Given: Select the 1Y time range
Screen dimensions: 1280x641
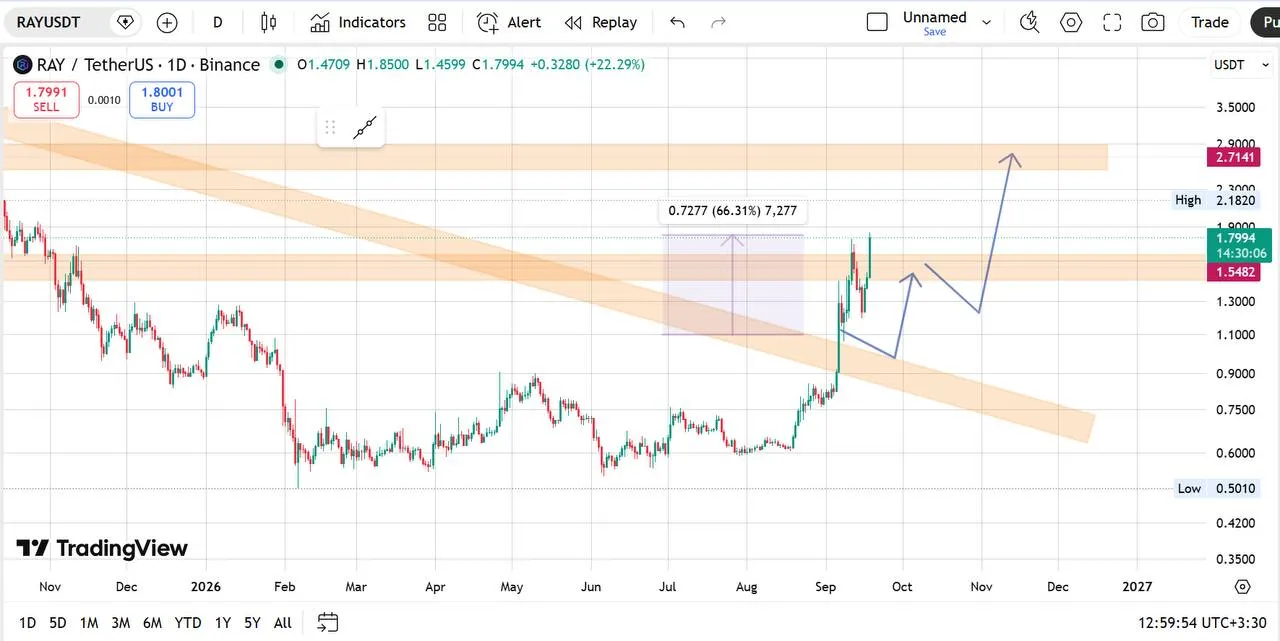Looking at the screenshot, I should (x=223, y=623).
